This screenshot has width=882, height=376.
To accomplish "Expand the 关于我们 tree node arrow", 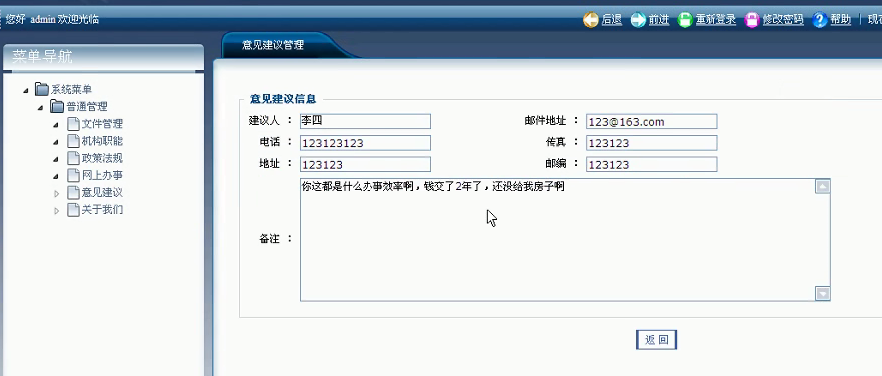I will click(x=56, y=211).
